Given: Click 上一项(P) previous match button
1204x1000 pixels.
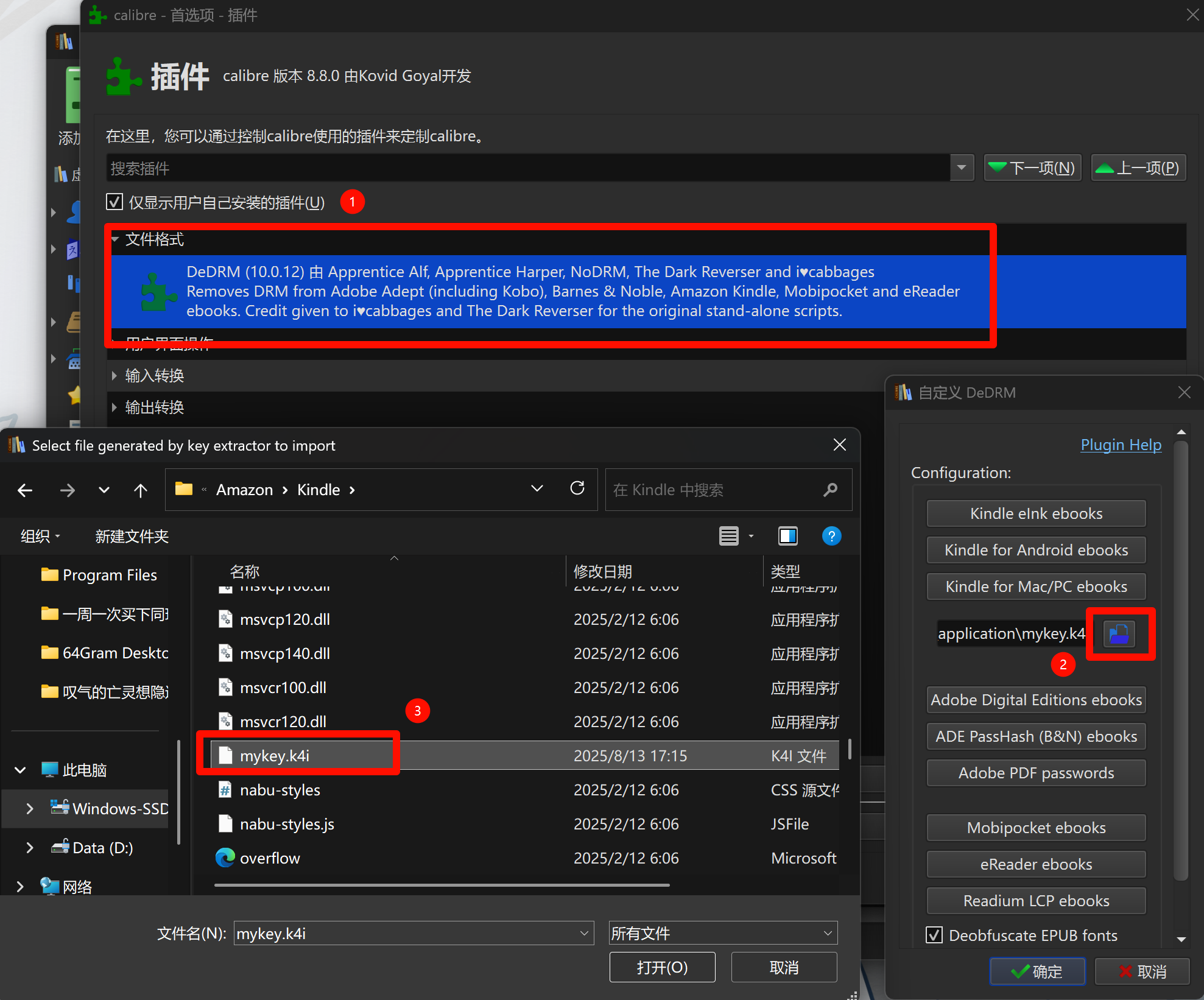Looking at the screenshot, I should pos(1138,167).
